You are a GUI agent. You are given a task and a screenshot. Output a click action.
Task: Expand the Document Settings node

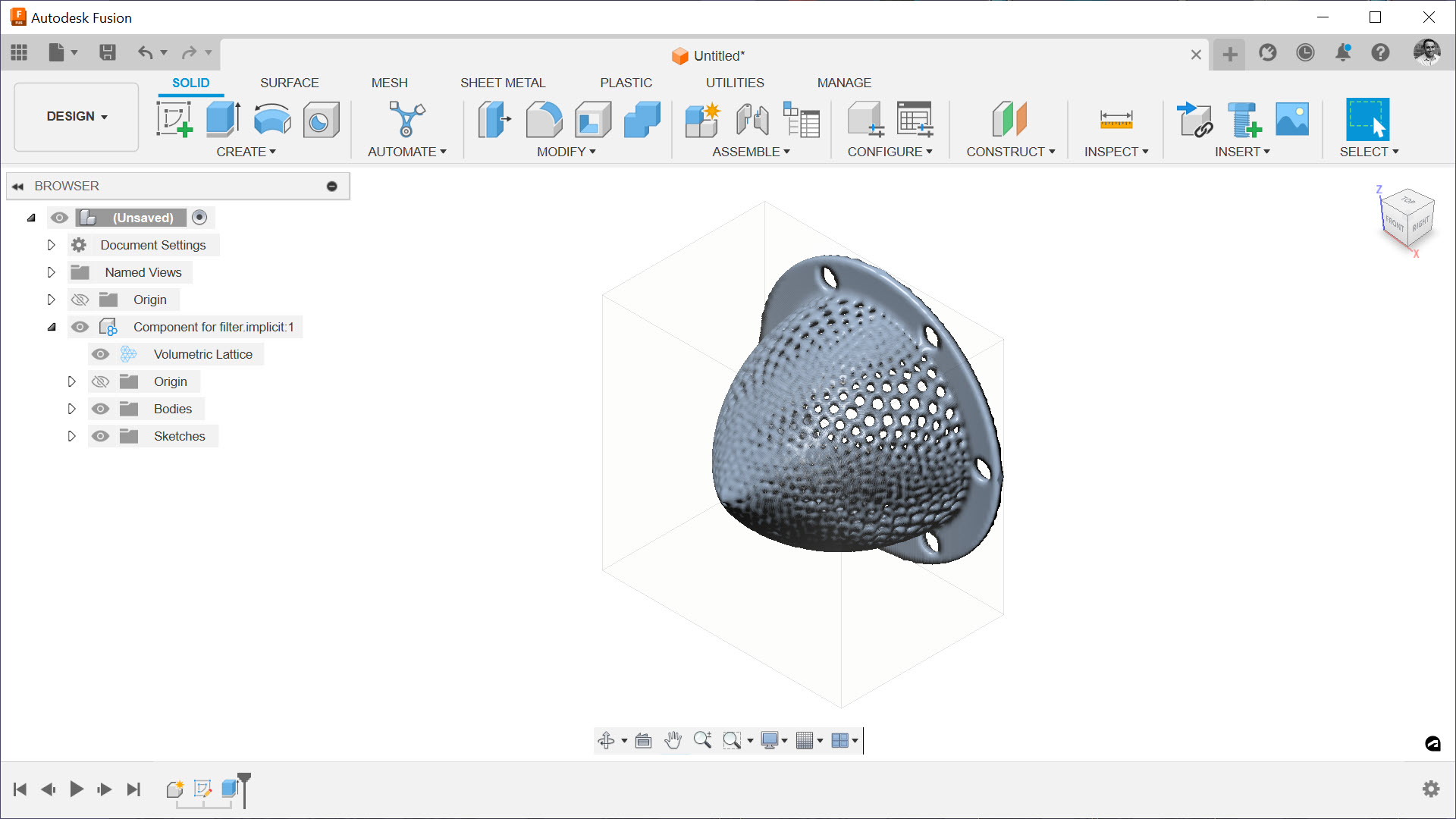(52, 245)
